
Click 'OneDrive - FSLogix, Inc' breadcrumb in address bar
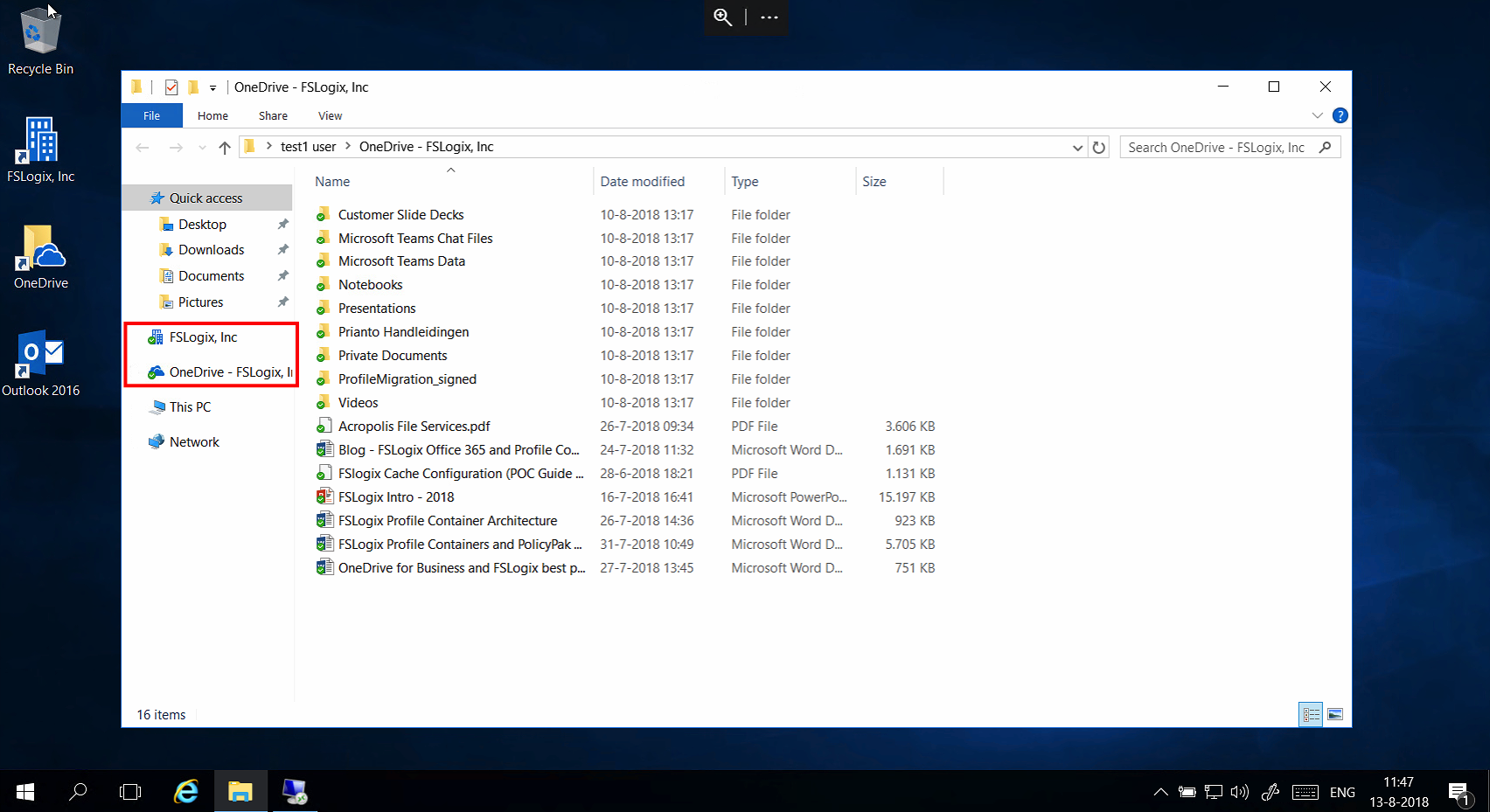click(426, 147)
